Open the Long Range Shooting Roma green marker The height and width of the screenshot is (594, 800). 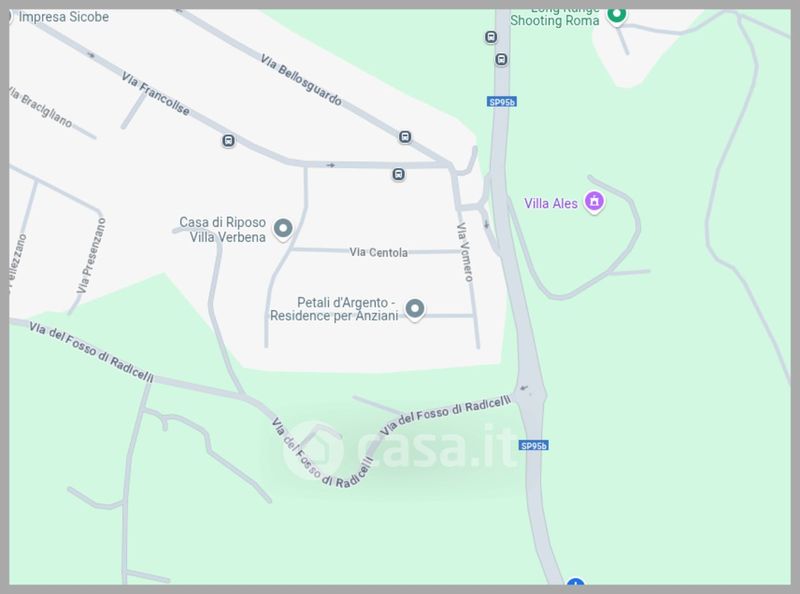(616, 14)
